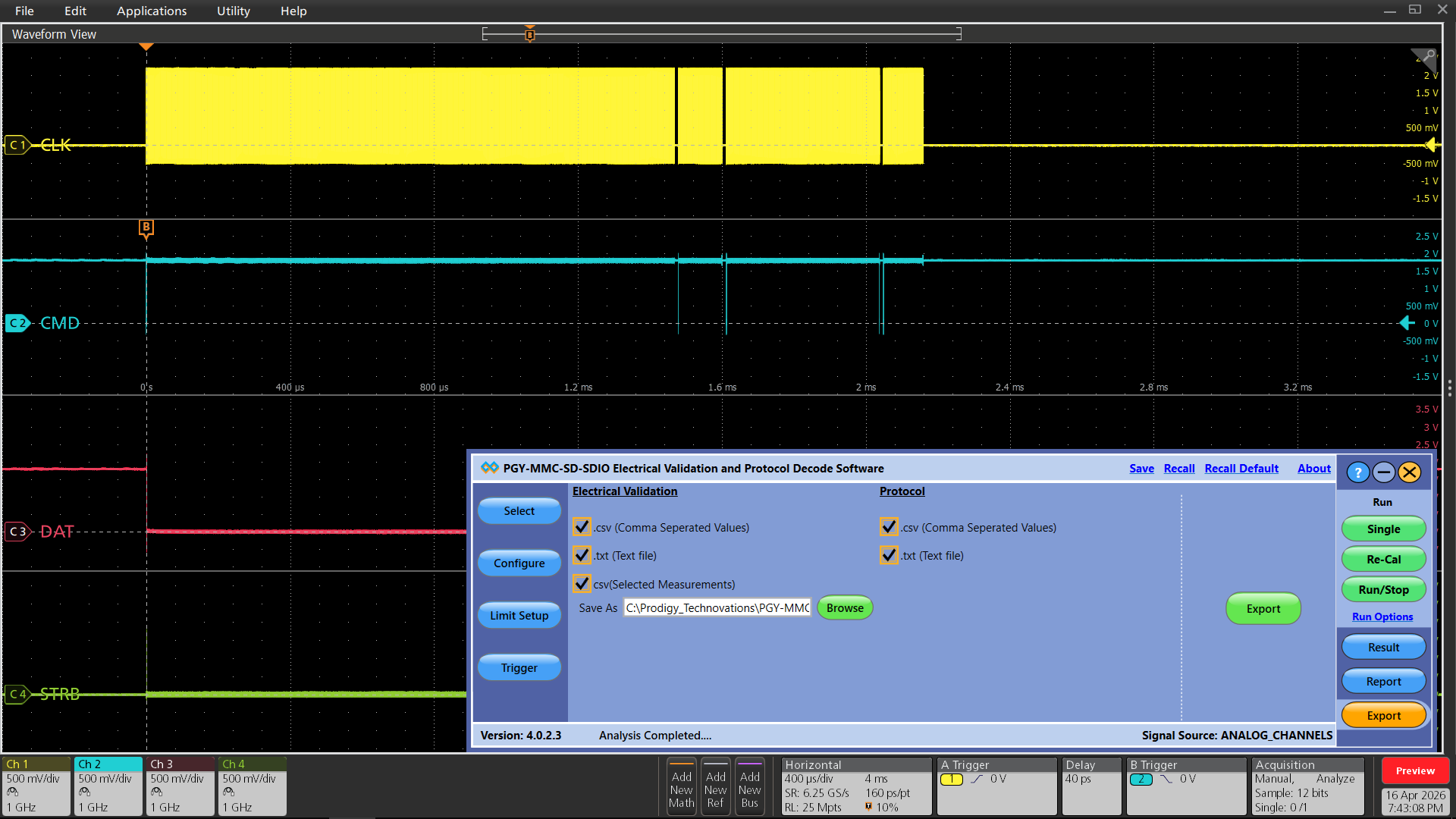Toggle csv(Selected Measurements) checkbox
Screen dimensions: 1456x819
click(582, 584)
